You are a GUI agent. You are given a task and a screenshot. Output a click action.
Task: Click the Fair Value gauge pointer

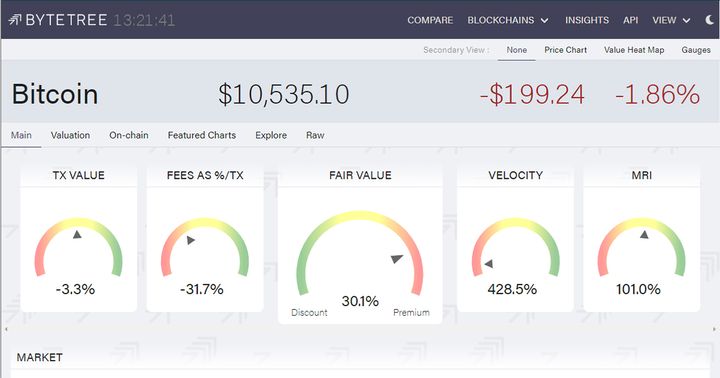tap(397, 259)
